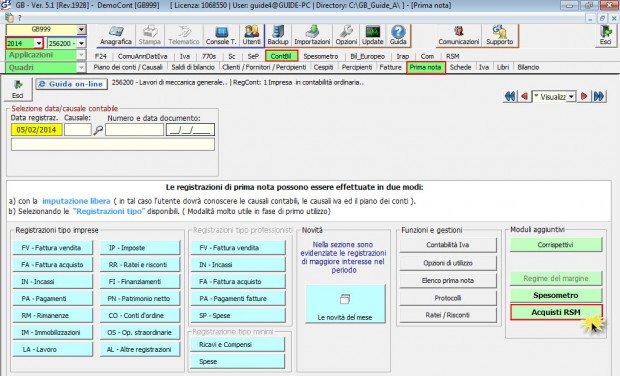
Task: Open the Fatture tab
Action: tap(390, 67)
